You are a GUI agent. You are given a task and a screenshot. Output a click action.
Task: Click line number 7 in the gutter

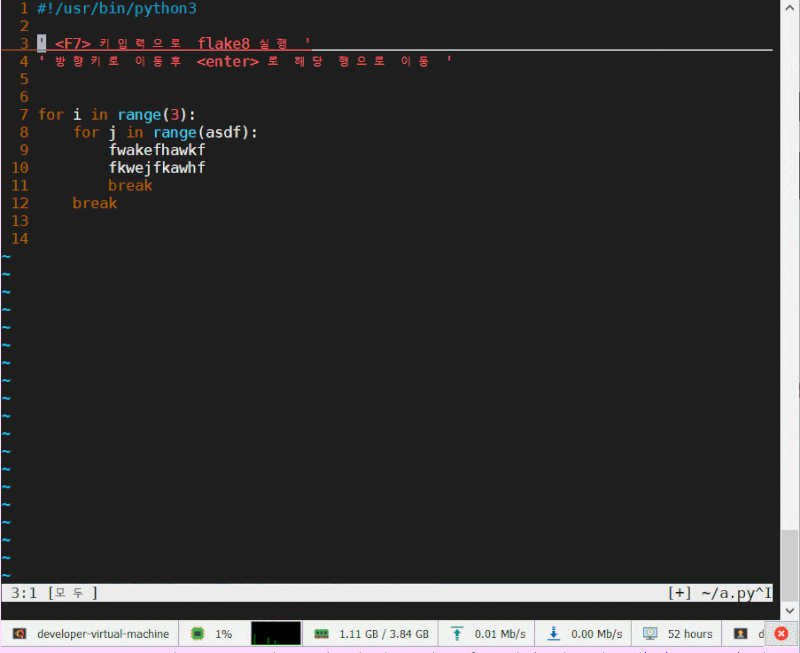(23, 114)
